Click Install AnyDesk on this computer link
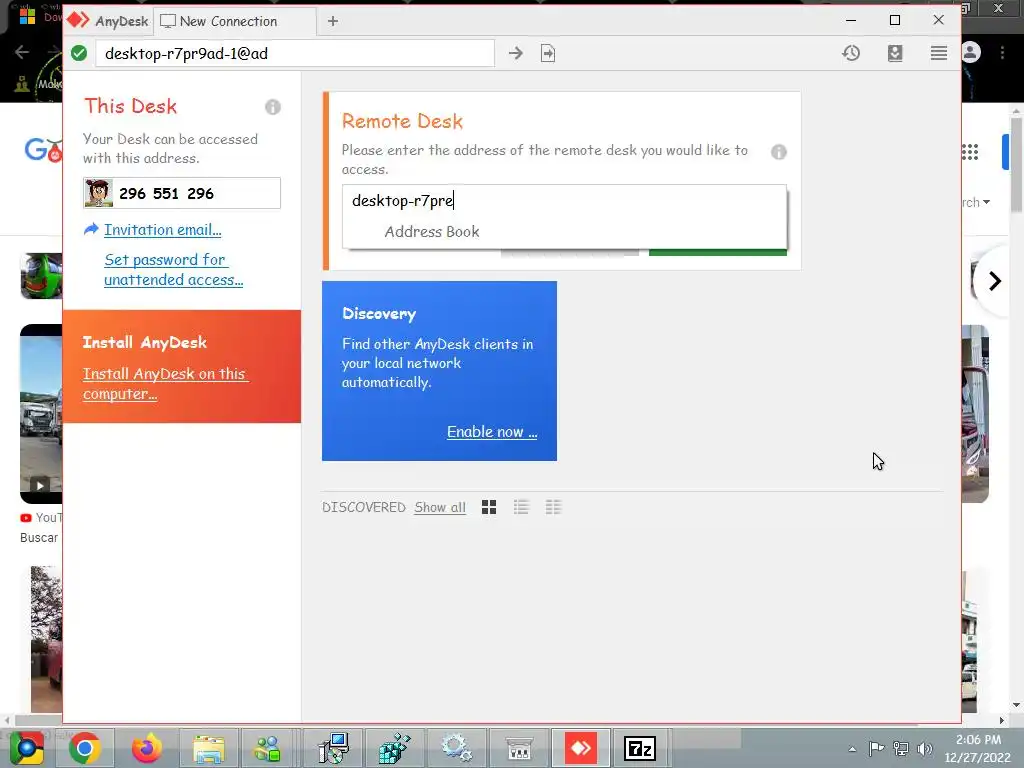The image size is (1024, 768). (x=165, y=383)
